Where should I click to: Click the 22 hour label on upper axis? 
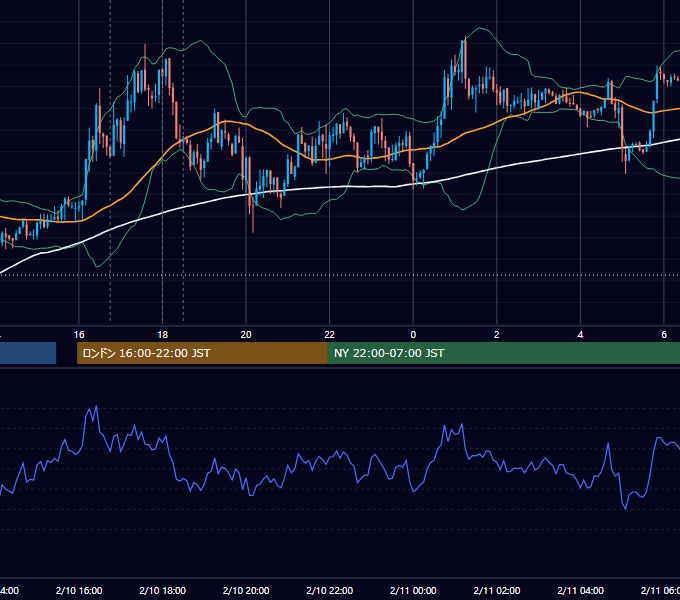[330, 334]
